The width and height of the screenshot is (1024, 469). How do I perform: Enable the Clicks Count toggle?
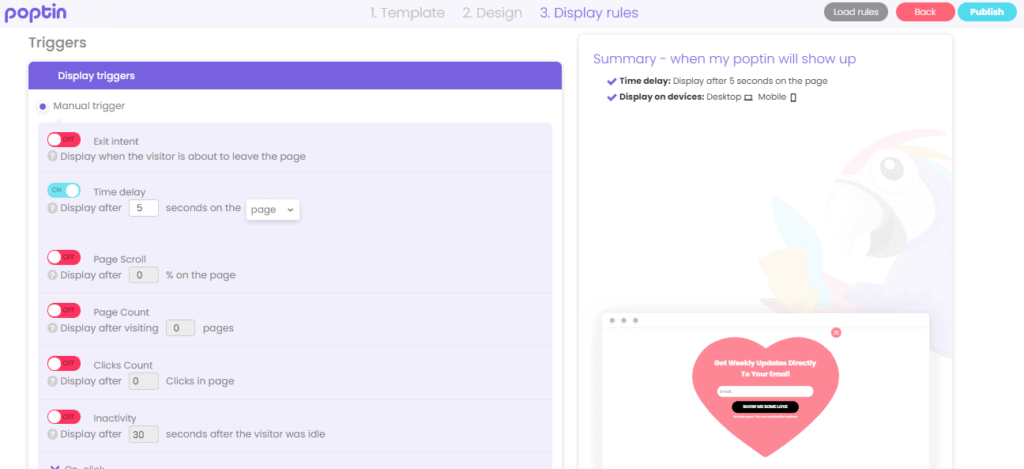[63, 363]
